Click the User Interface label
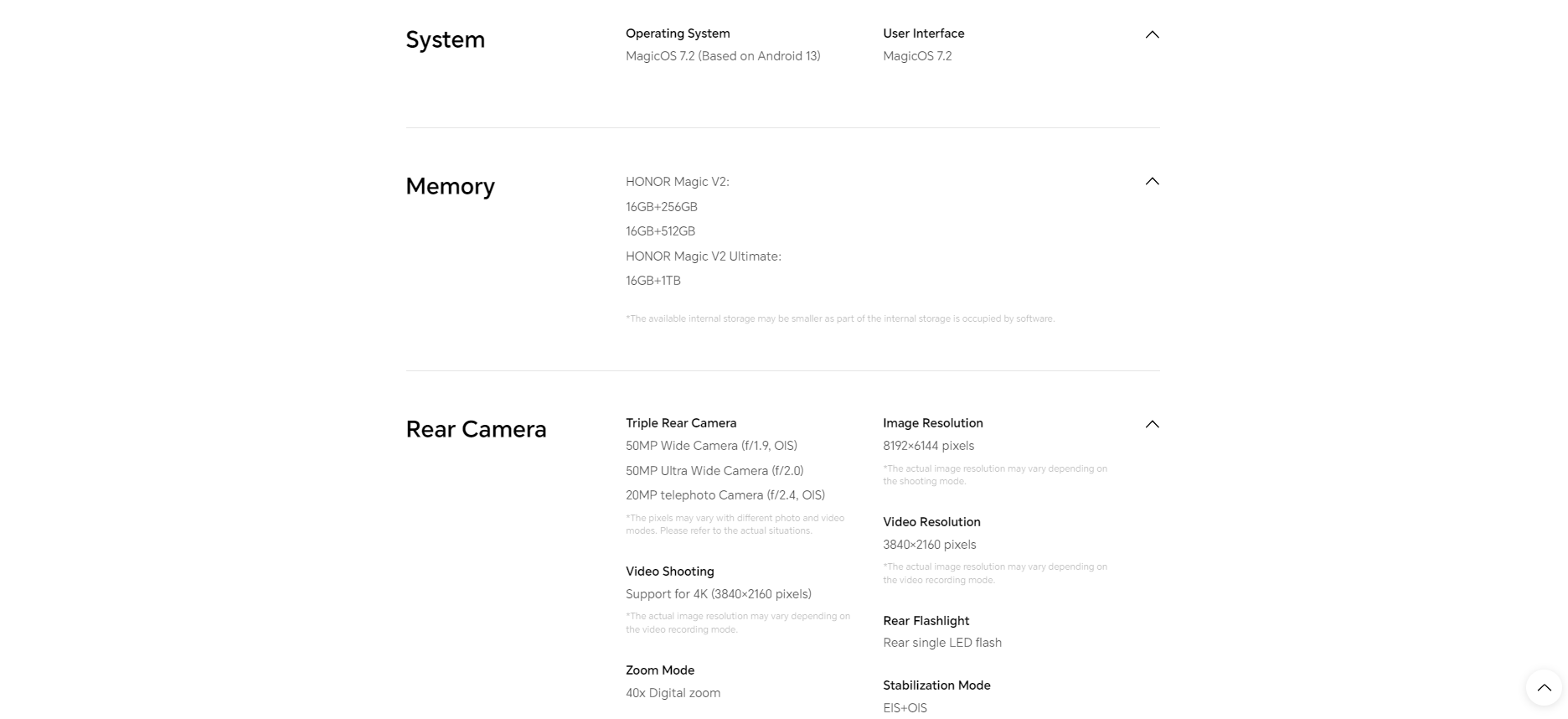This screenshot has width=1568, height=719. coord(923,34)
